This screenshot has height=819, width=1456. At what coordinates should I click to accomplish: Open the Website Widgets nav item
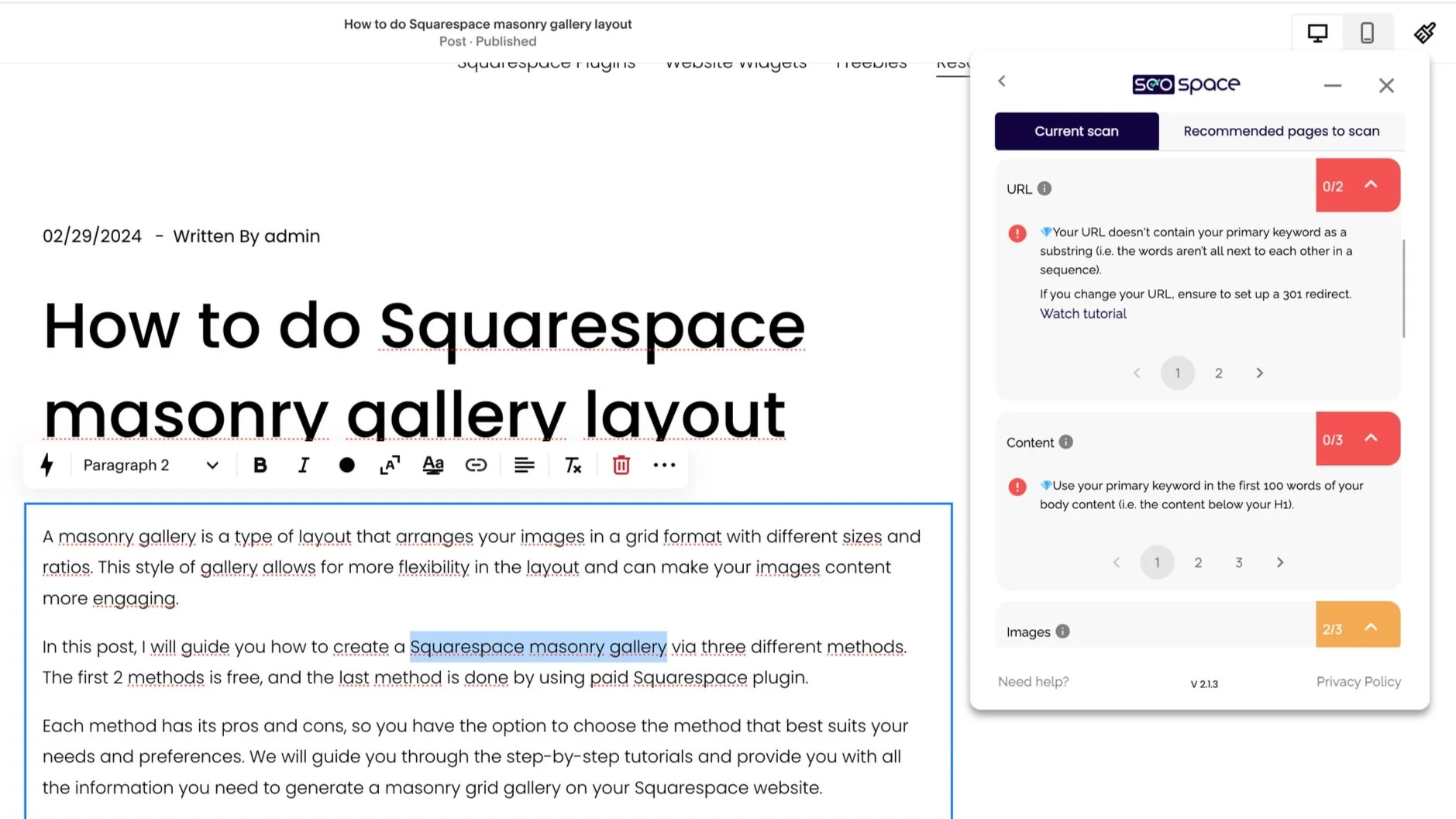(736, 64)
